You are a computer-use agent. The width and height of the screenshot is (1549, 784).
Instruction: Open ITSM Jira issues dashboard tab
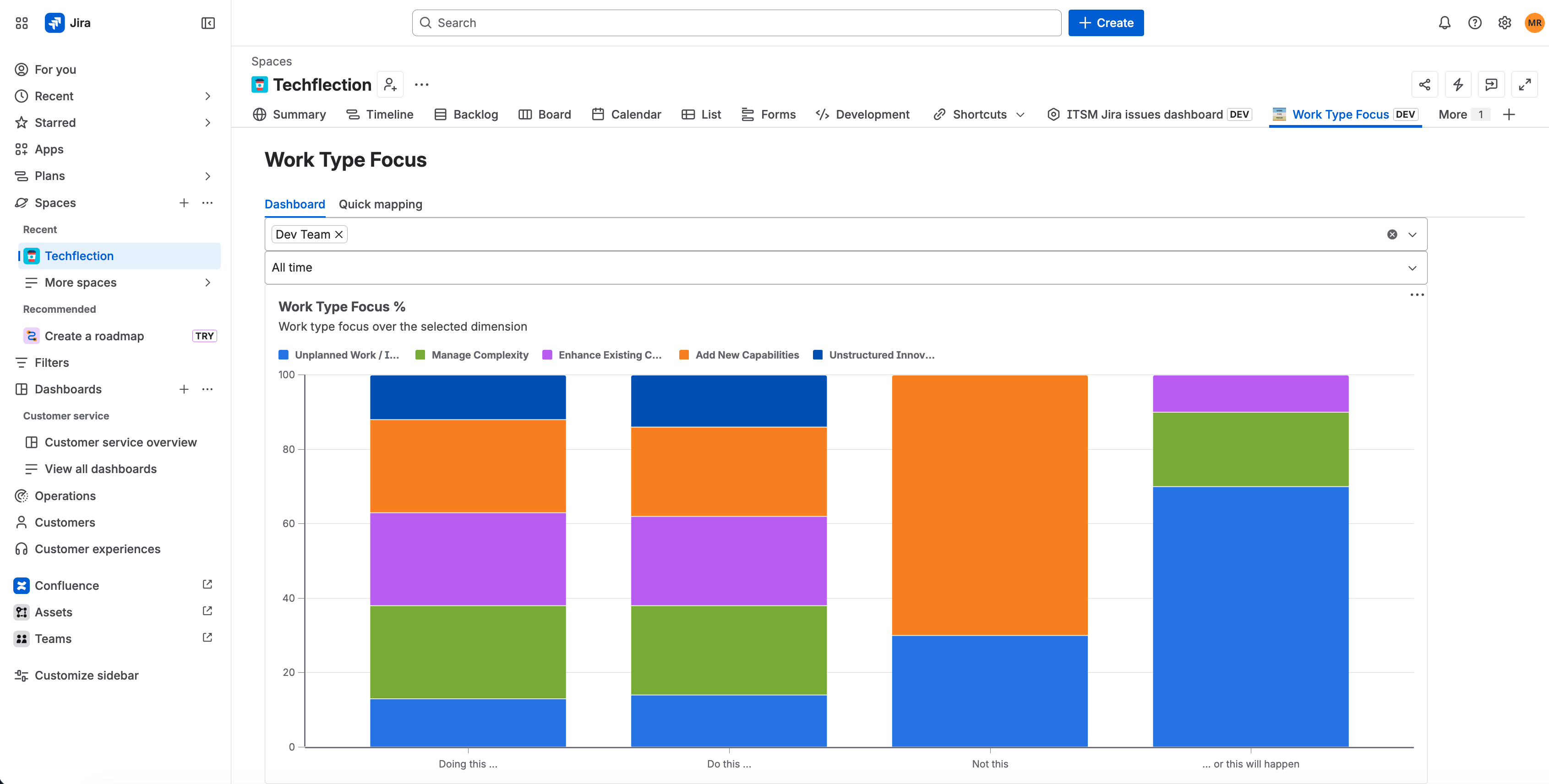[1149, 114]
